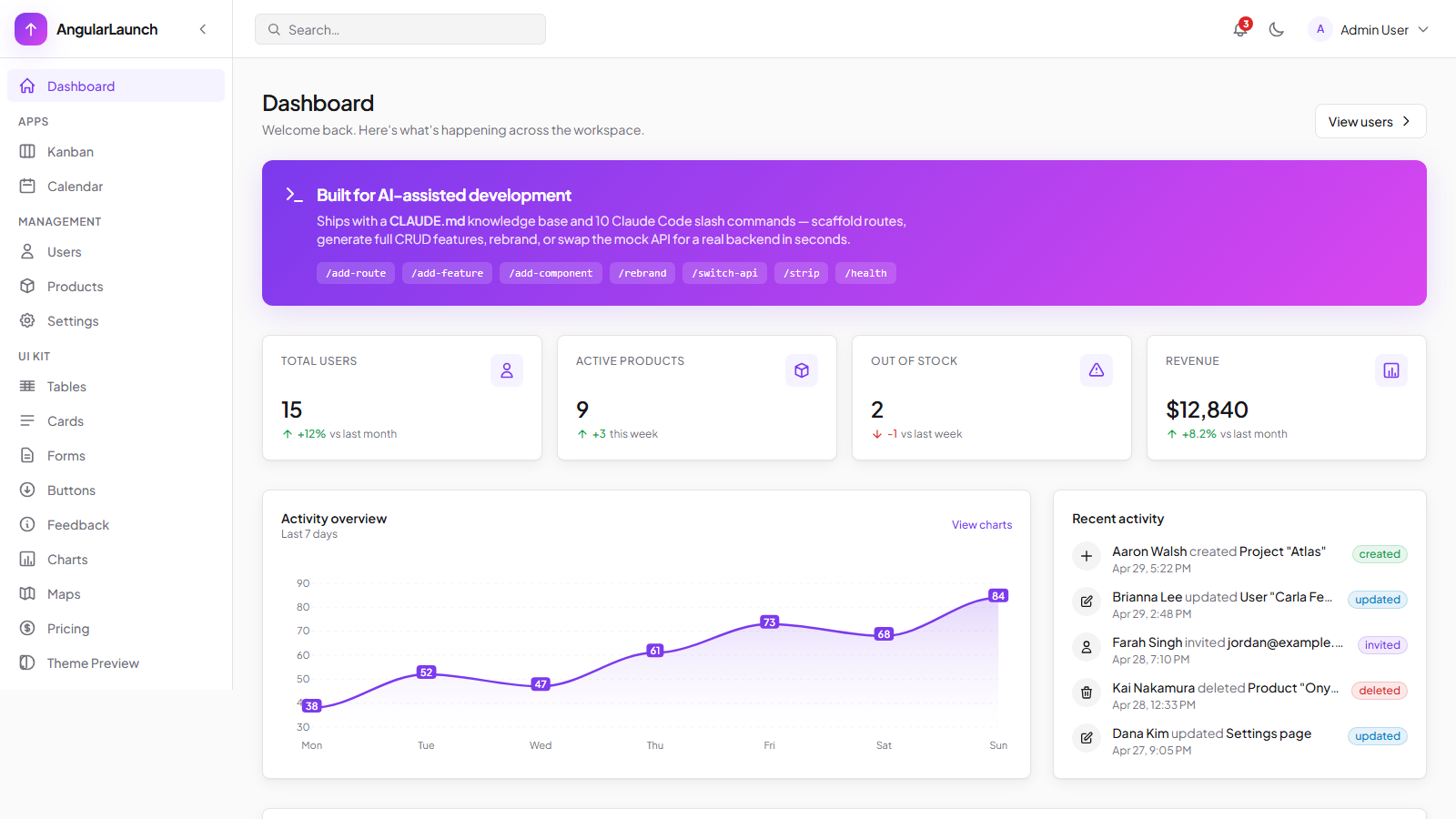The image size is (1456, 819).
Task: Toggle dark mode with the moon icon
Action: 1277,29
